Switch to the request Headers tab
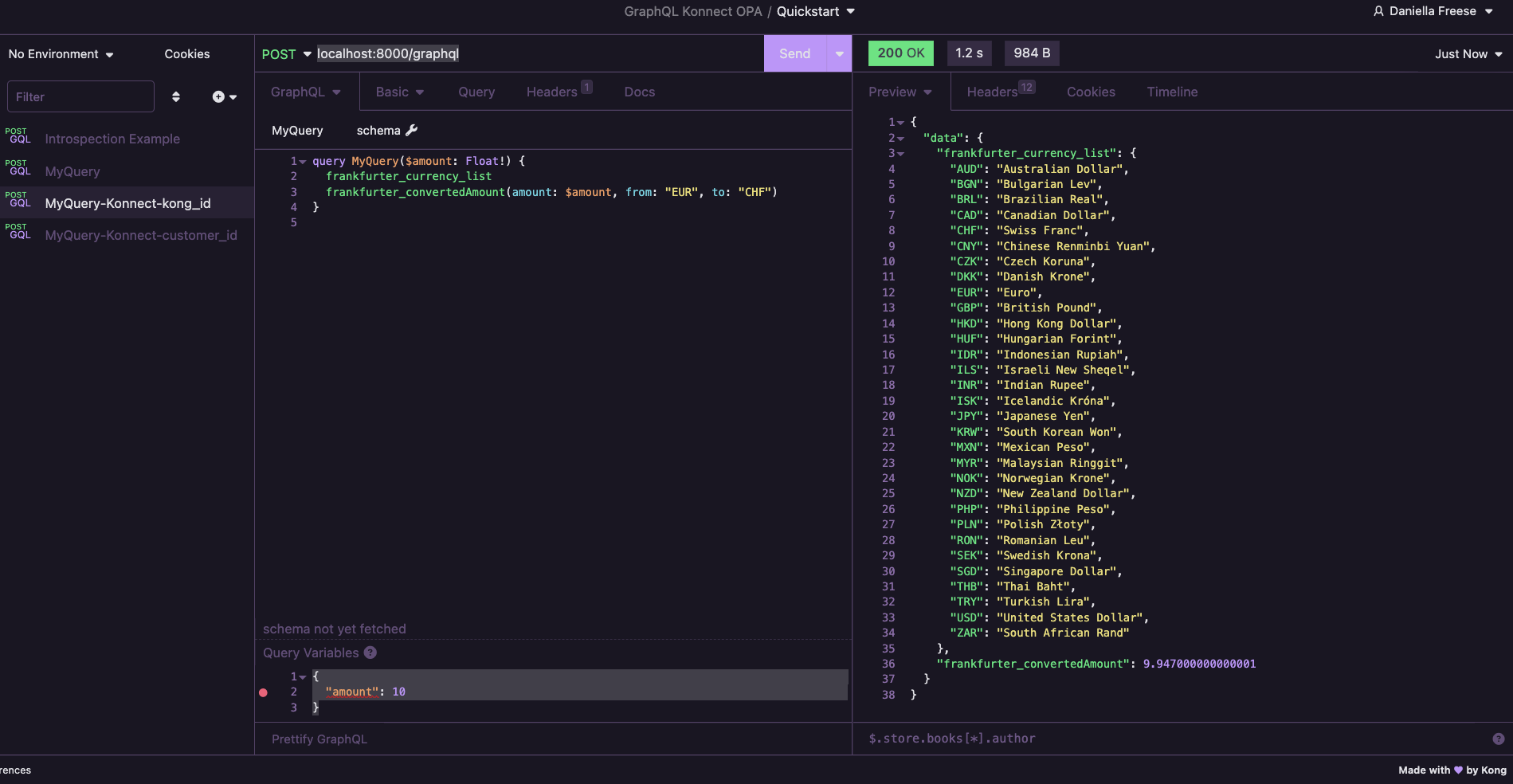The width and height of the screenshot is (1513, 784). pyautogui.click(x=559, y=92)
